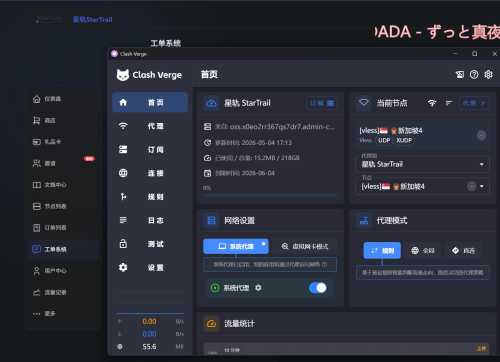The width and height of the screenshot is (500, 362).
Task: Open 邀请 in StarTrail website sidebar
Action: coord(63,163)
